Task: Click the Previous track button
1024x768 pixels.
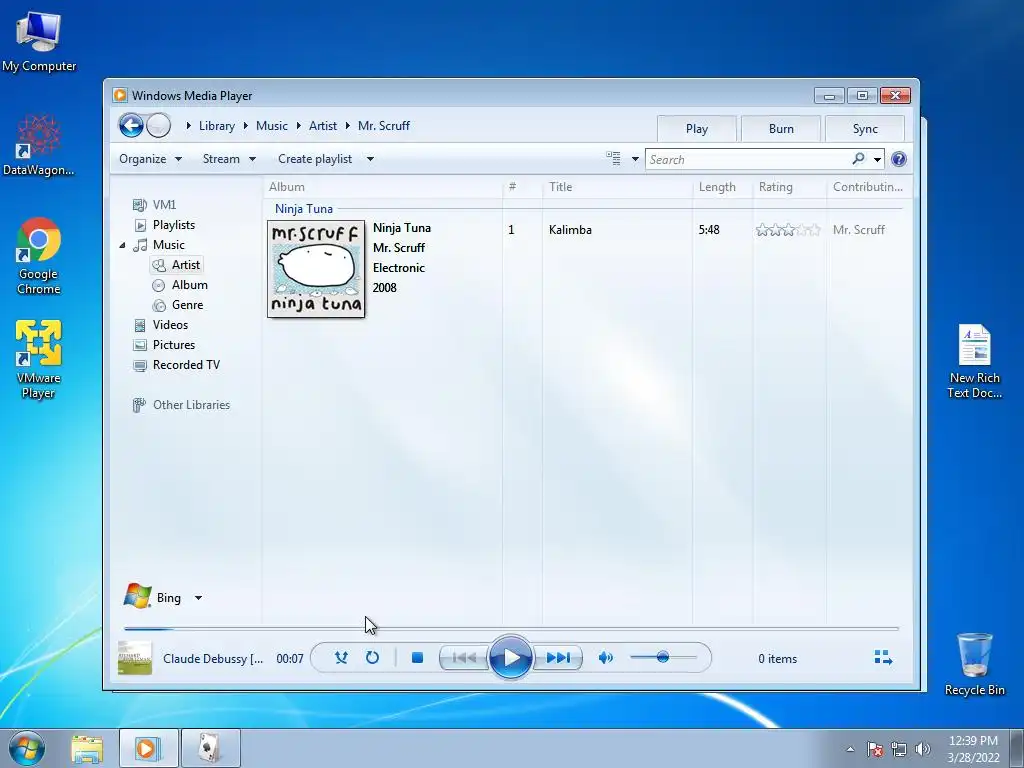Action: pyautogui.click(x=464, y=658)
